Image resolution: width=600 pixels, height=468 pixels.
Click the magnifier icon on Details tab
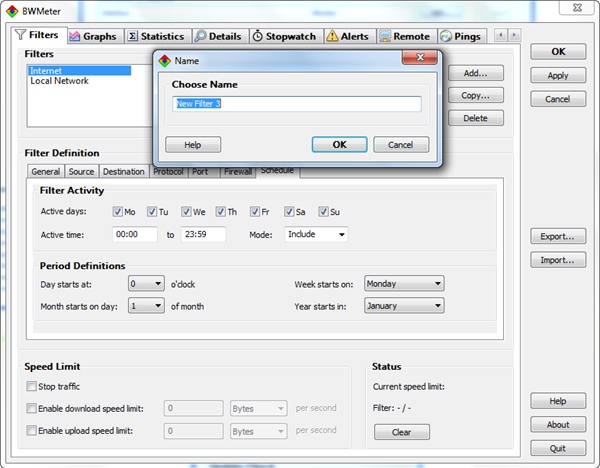pyautogui.click(x=201, y=36)
